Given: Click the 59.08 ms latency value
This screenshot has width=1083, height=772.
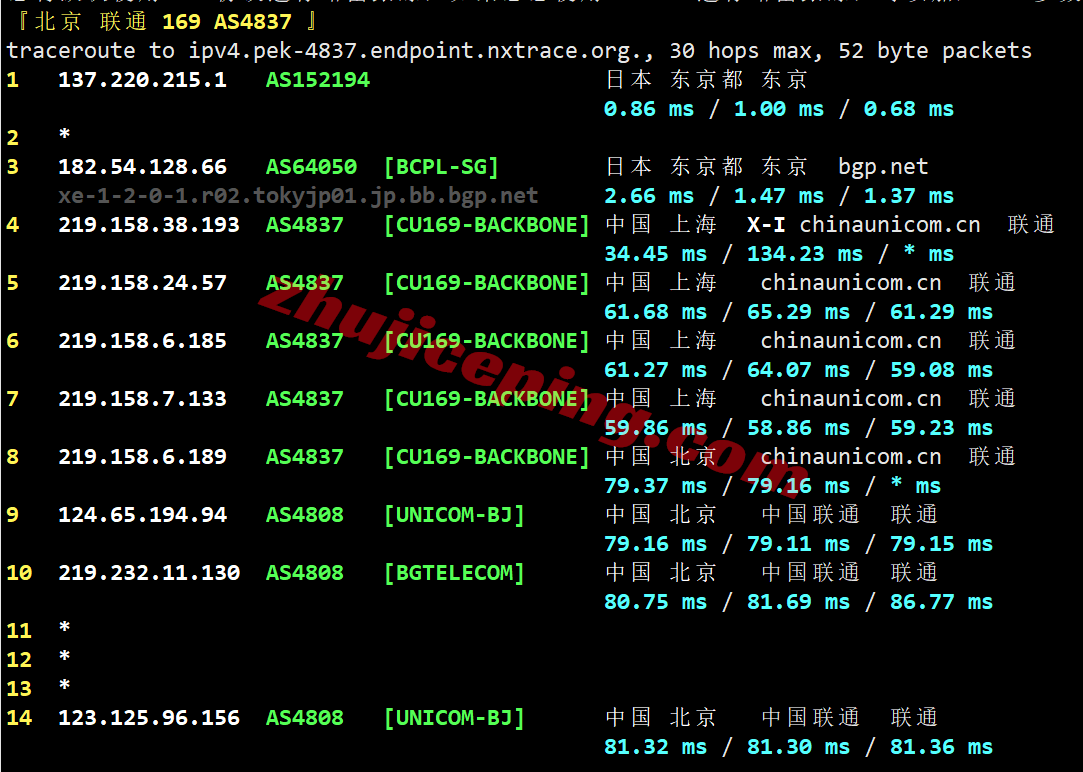Looking at the screenshot, I should (941, 370).
